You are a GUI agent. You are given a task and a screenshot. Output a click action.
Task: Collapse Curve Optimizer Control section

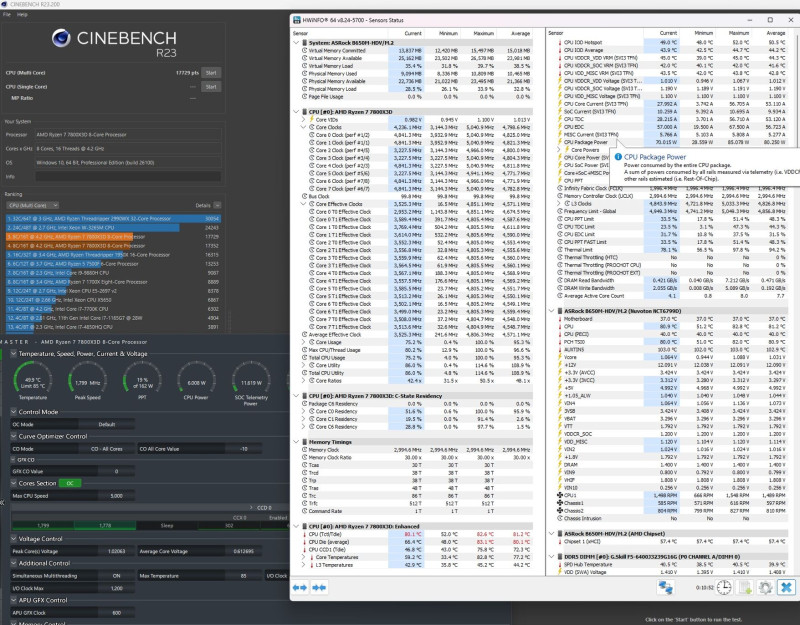[14, 436]
